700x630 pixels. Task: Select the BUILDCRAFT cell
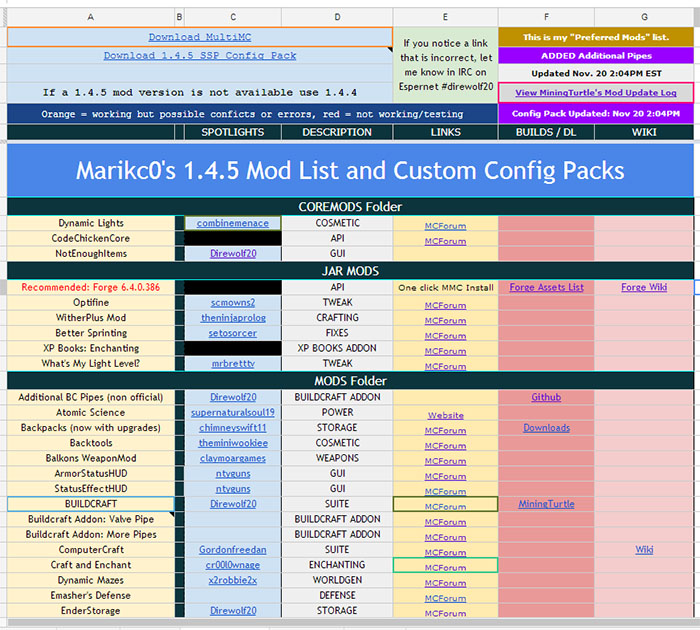(91, 504)
